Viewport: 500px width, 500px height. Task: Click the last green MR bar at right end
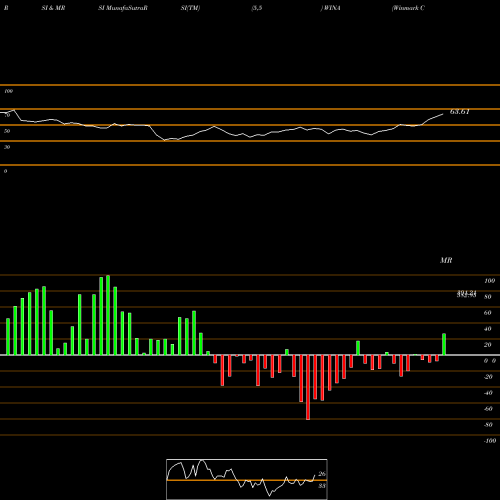444,344
